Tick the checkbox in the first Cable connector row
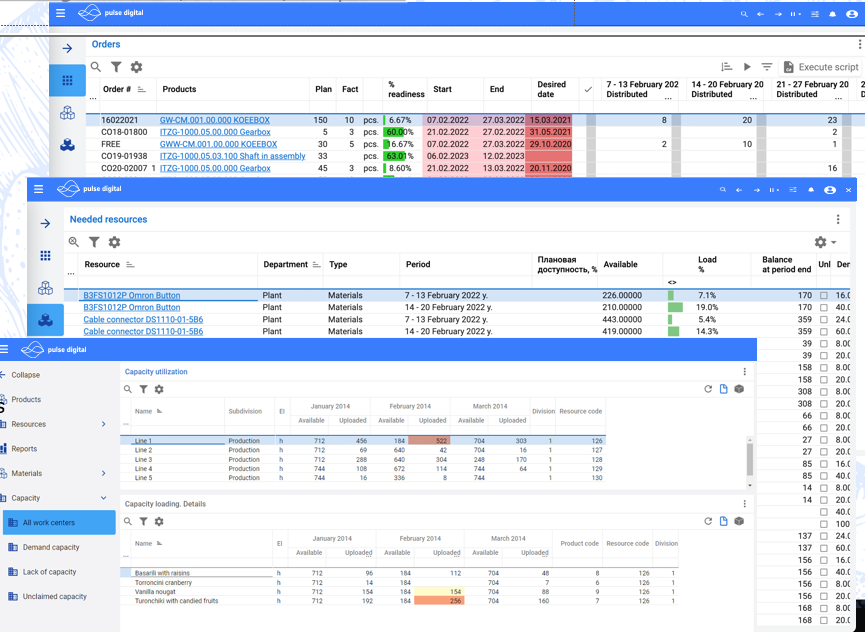The image size is (865, 632). (x=823, y=319)
